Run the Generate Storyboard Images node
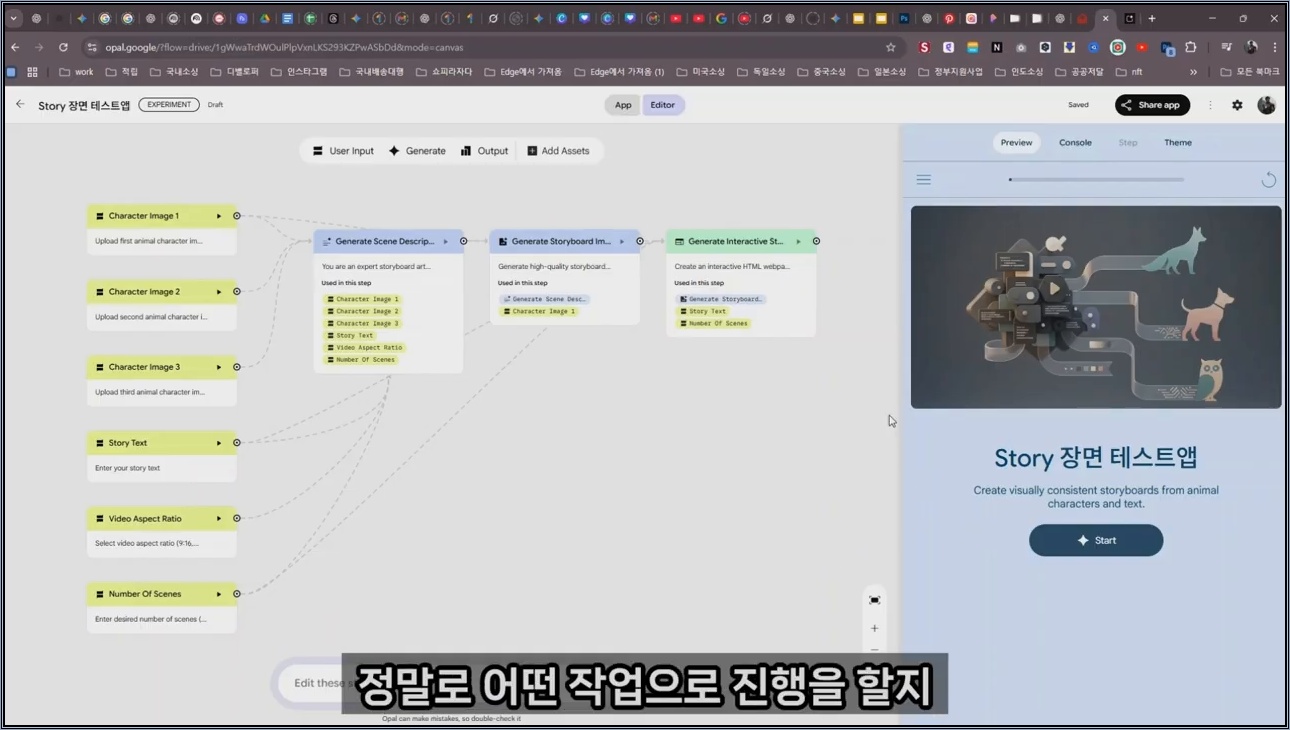The height and width of the screenshot is (730, 1290). point(622,241)
